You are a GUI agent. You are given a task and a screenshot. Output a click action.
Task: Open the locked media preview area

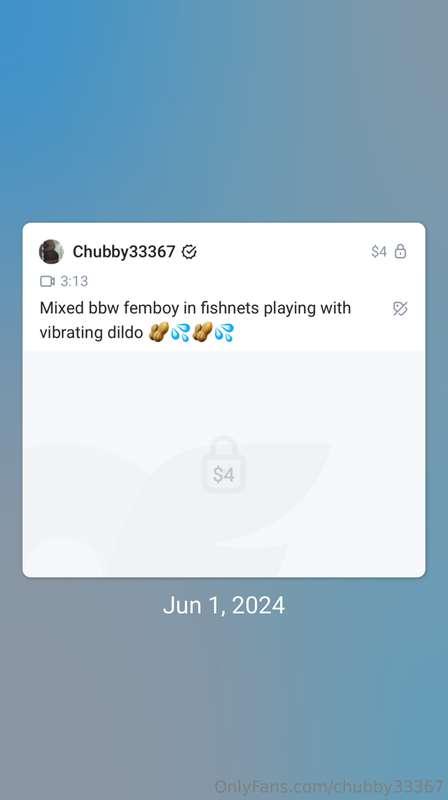click(x=223, y=464)
